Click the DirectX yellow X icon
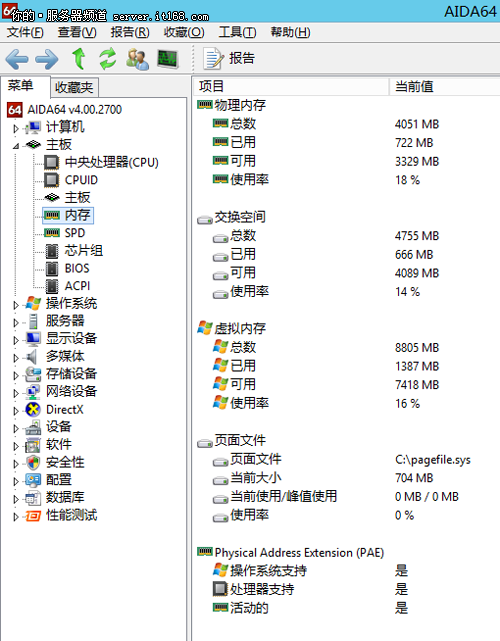Screen dimensions: 500x641 point(33,410)
